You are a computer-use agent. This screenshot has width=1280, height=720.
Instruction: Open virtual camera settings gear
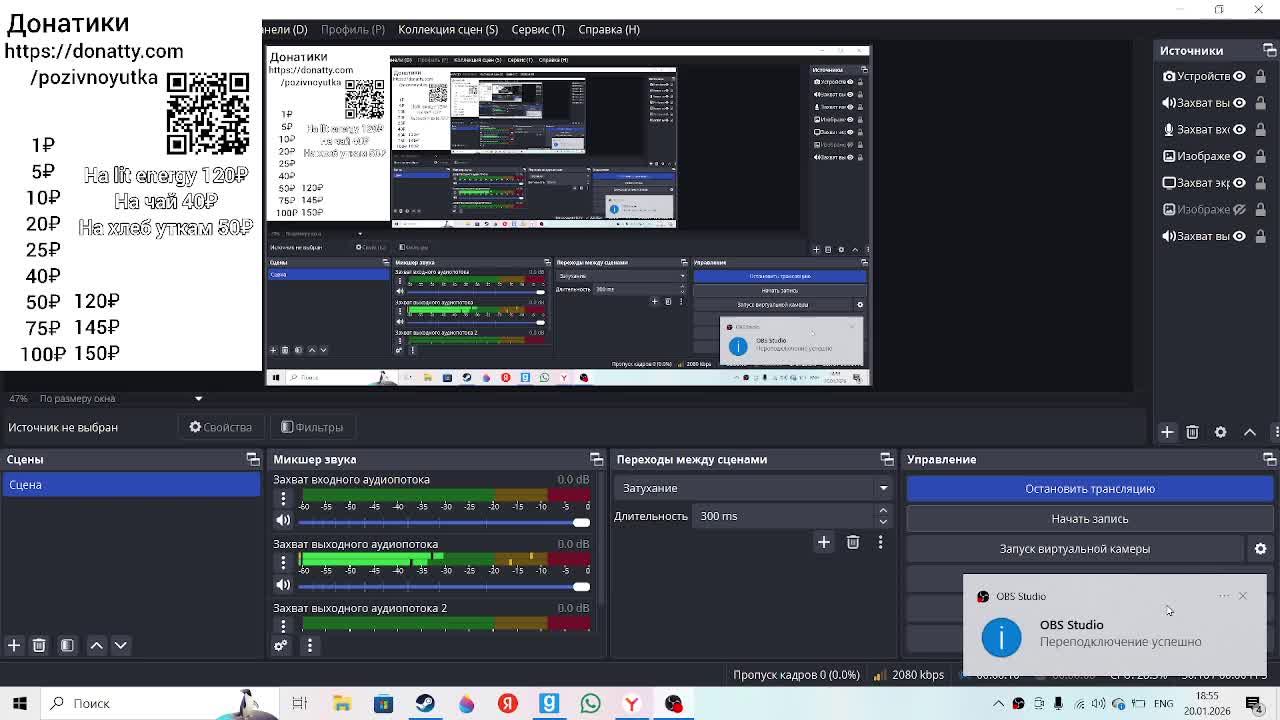coord(1260,549)
